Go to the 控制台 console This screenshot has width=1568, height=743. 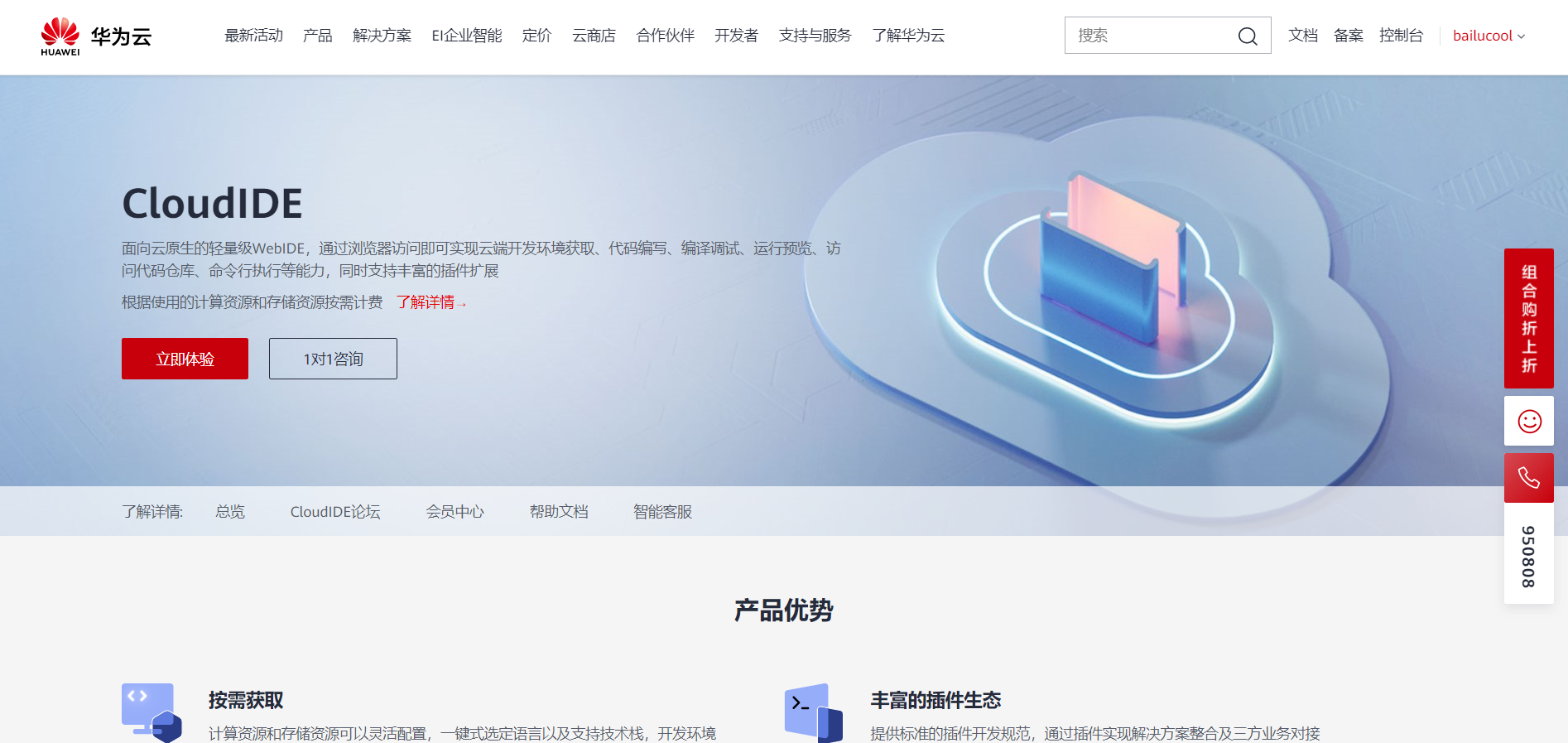1402,36
